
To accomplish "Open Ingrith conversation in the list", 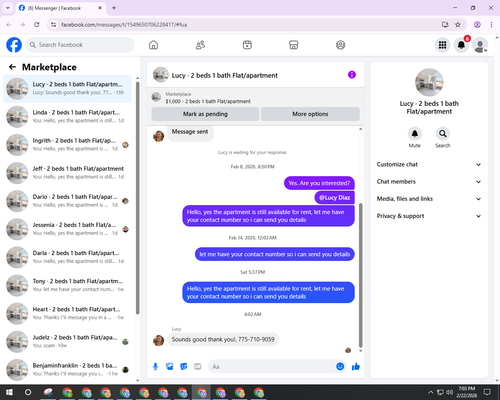I will [67, 145].
